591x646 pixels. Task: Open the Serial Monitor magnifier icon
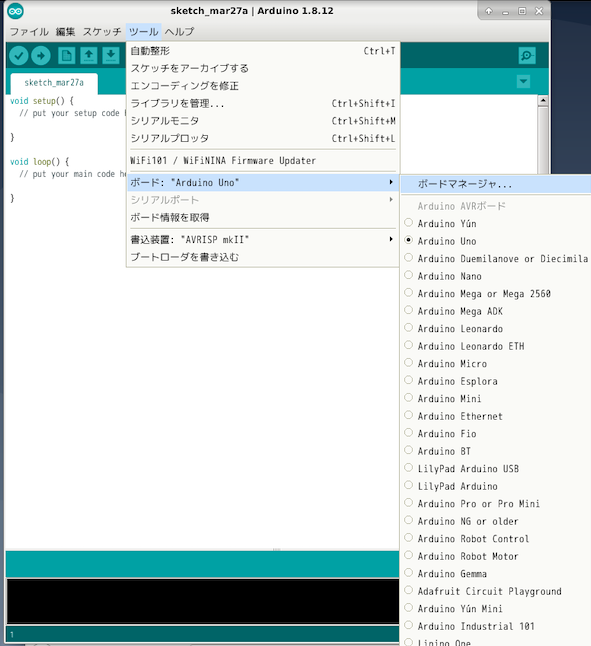527,56
